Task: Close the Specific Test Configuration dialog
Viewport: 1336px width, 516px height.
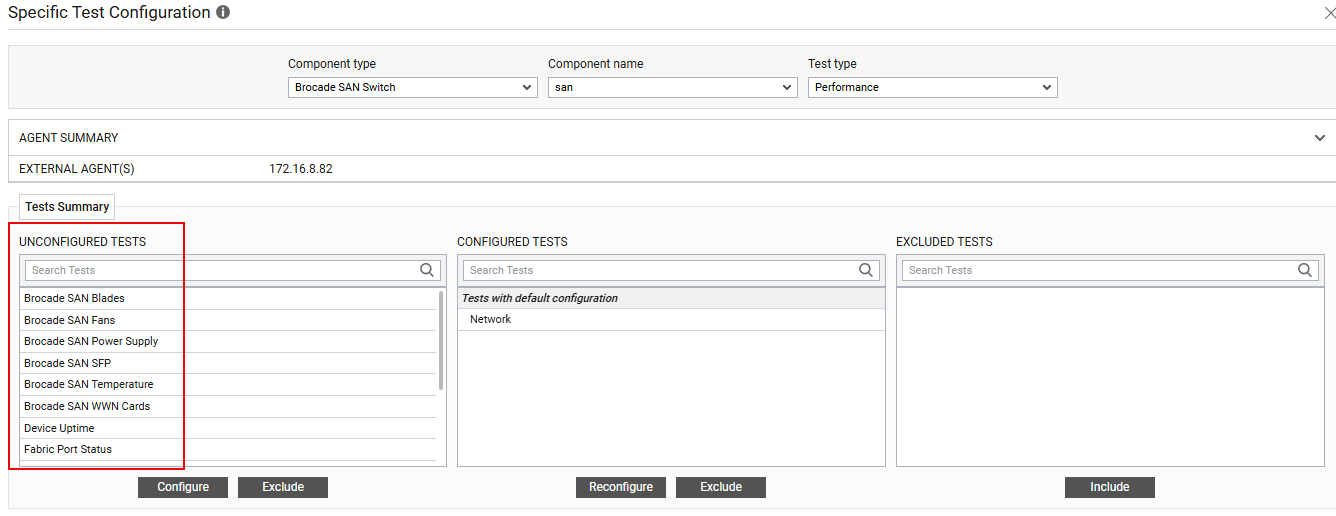Action: tap(1328, 13)
